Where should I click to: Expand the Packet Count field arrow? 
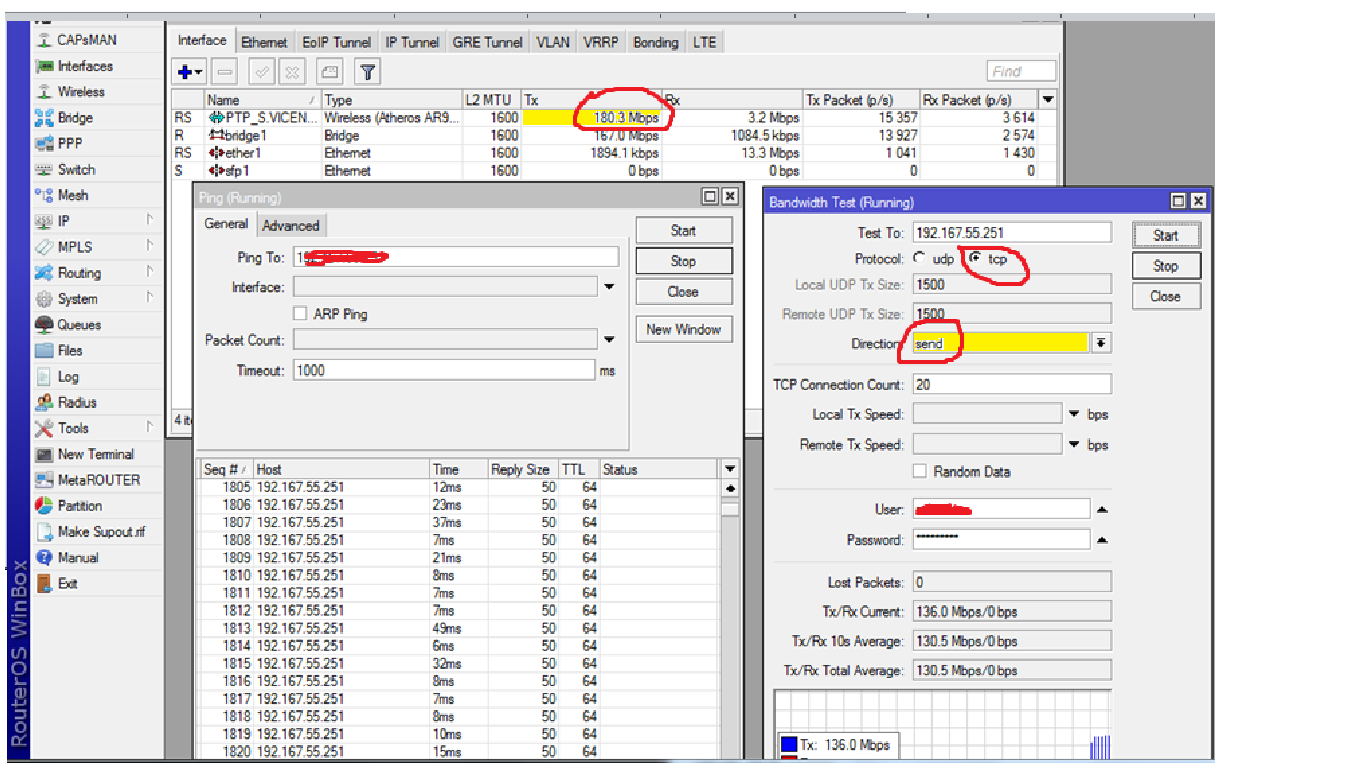point(609,340)
